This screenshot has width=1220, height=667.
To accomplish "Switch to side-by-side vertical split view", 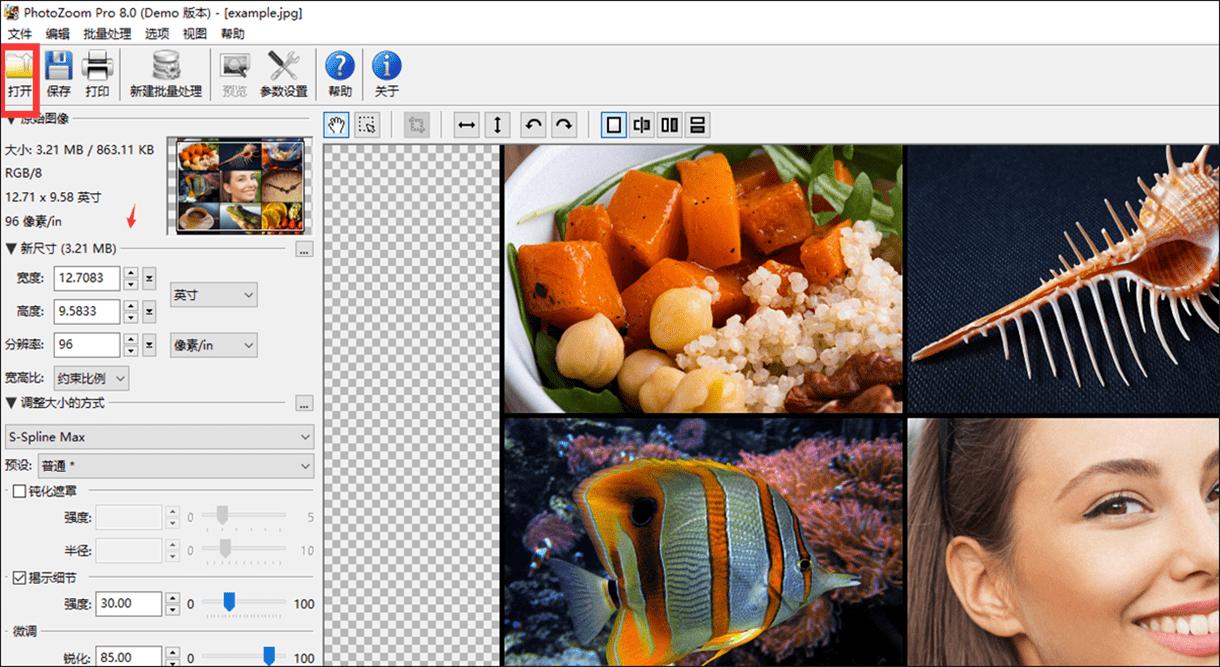I will [x=669, y=125].
